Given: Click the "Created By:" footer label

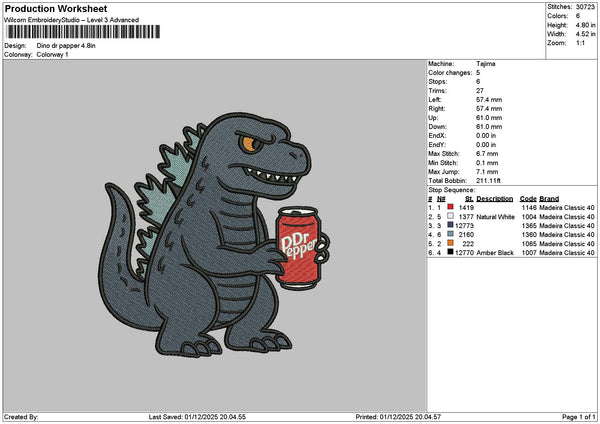Looking at the screenshot, I should click(x=21, y=417).
